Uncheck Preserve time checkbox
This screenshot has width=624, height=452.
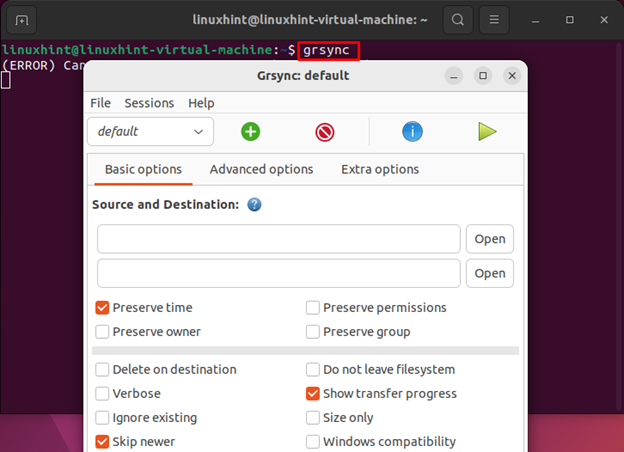click(102, 308)
